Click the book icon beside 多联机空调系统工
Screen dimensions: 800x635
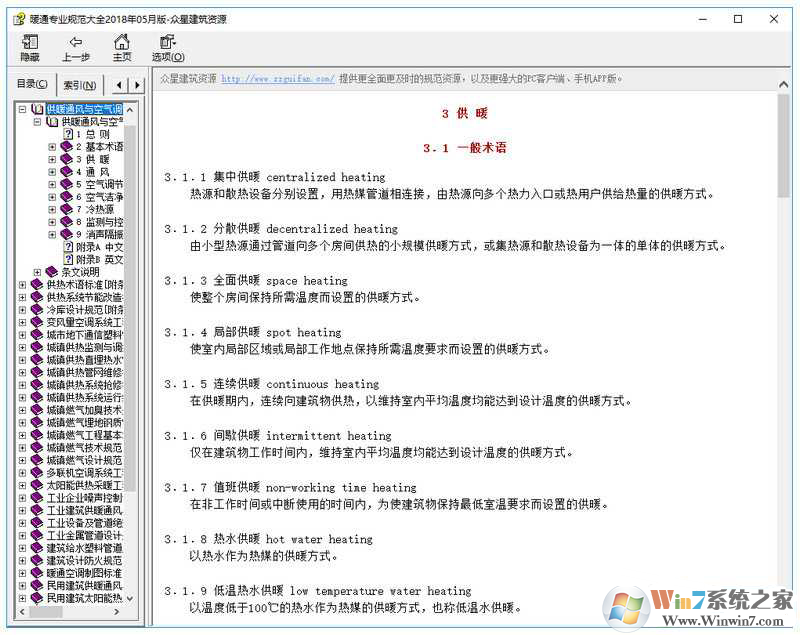(37, 473)
